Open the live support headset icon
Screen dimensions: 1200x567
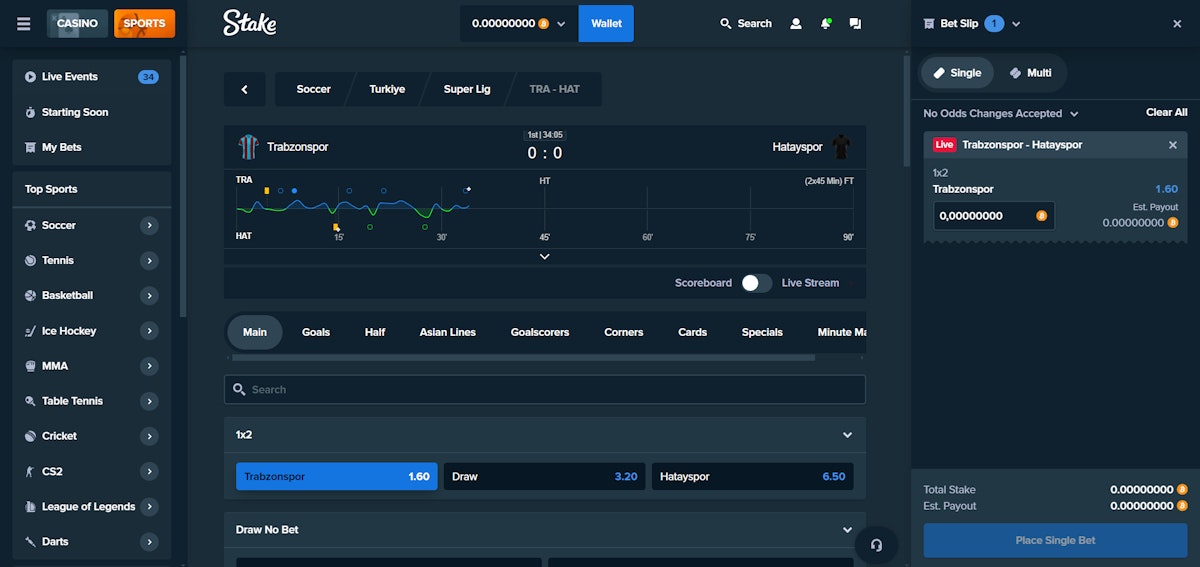tap(877, 545)
